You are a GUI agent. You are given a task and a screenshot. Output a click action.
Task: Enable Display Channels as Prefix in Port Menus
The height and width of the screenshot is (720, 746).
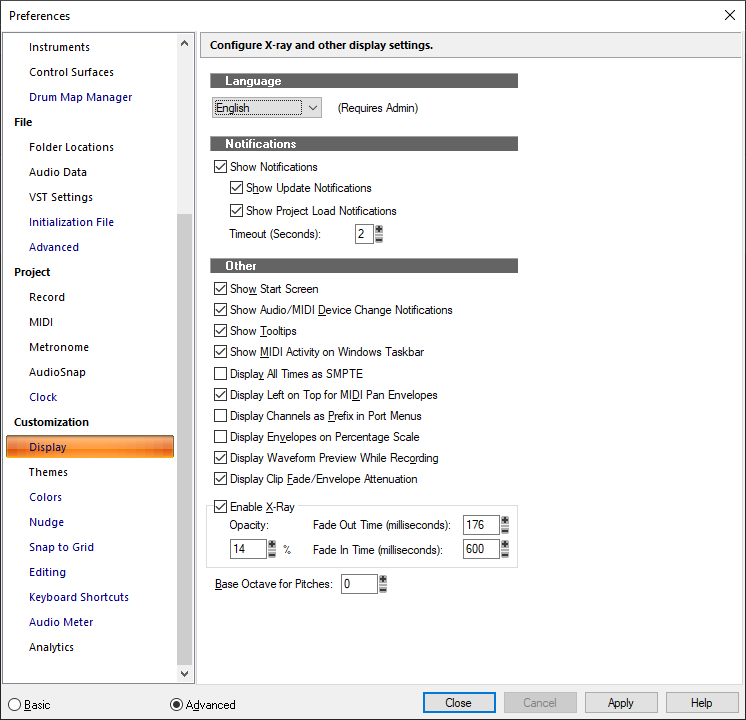tap(220, 415)
